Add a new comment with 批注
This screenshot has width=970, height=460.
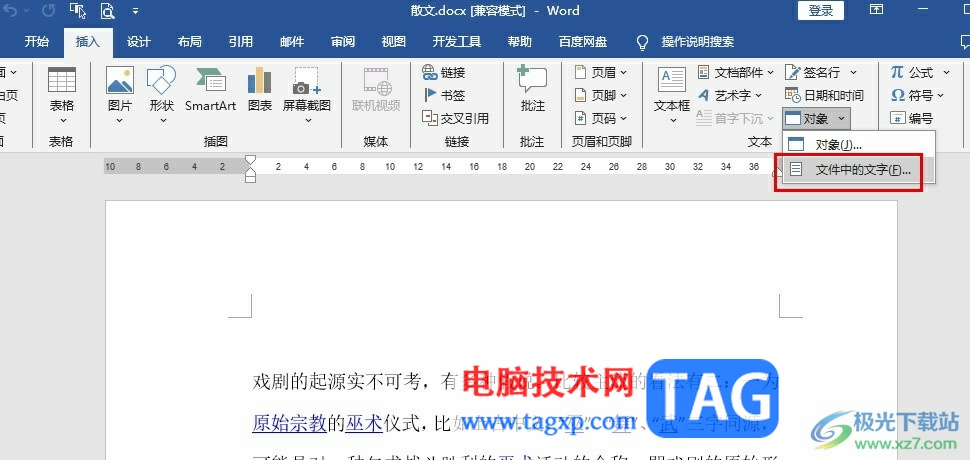click(x=533, y=90)
